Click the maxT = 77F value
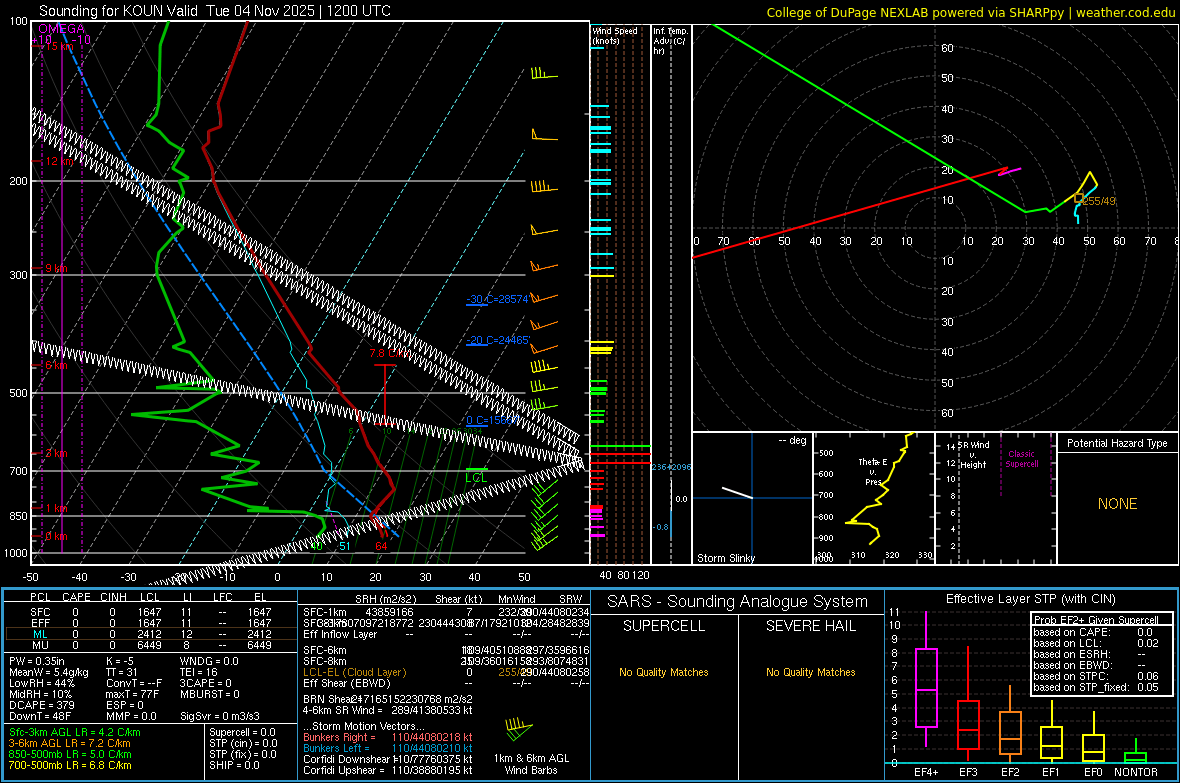The height and width of the screenshot is (783, 1180). [x=132, y=694]
